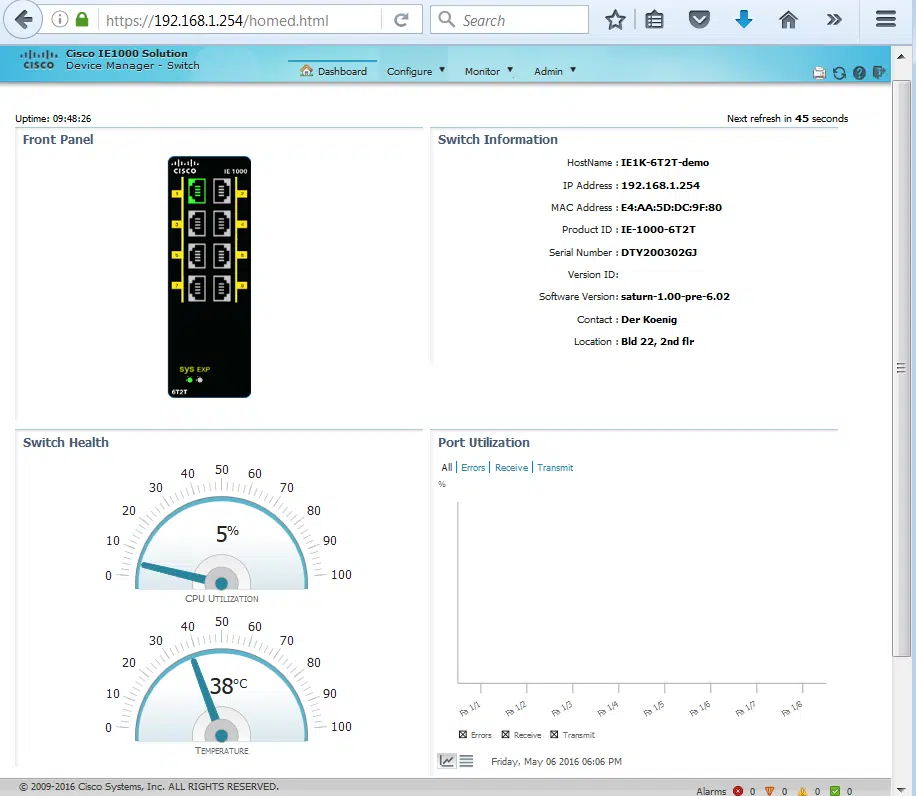Filter port utilization by Transmit
This screenshot has height=796, width=916.
point(555,467)
